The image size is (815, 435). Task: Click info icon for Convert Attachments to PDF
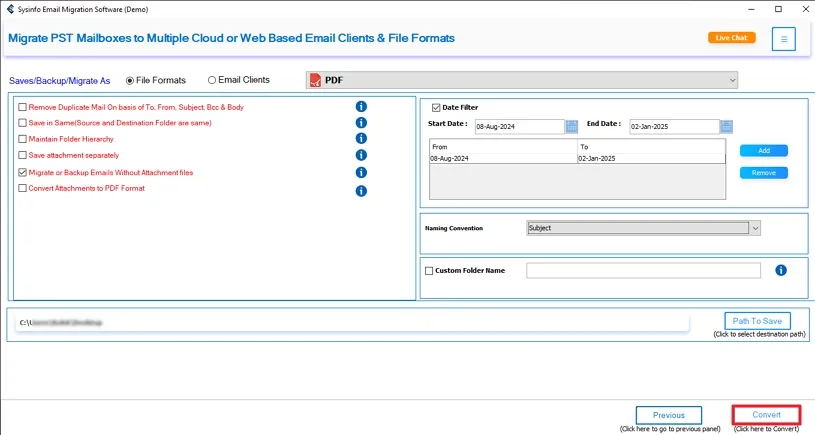[362, 190]
